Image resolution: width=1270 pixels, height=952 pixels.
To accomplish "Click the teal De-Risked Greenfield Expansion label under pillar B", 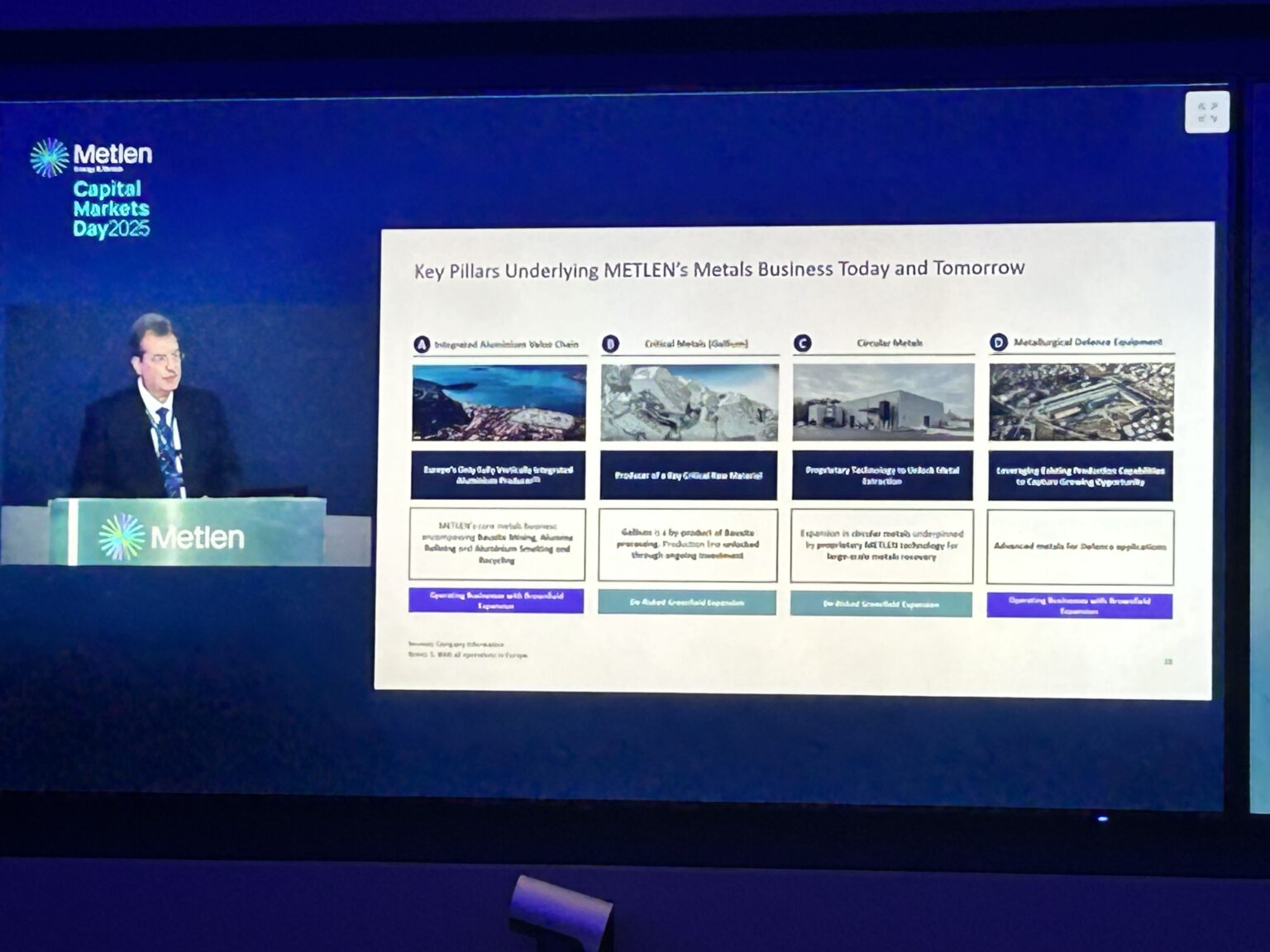I will pos(686,602).
